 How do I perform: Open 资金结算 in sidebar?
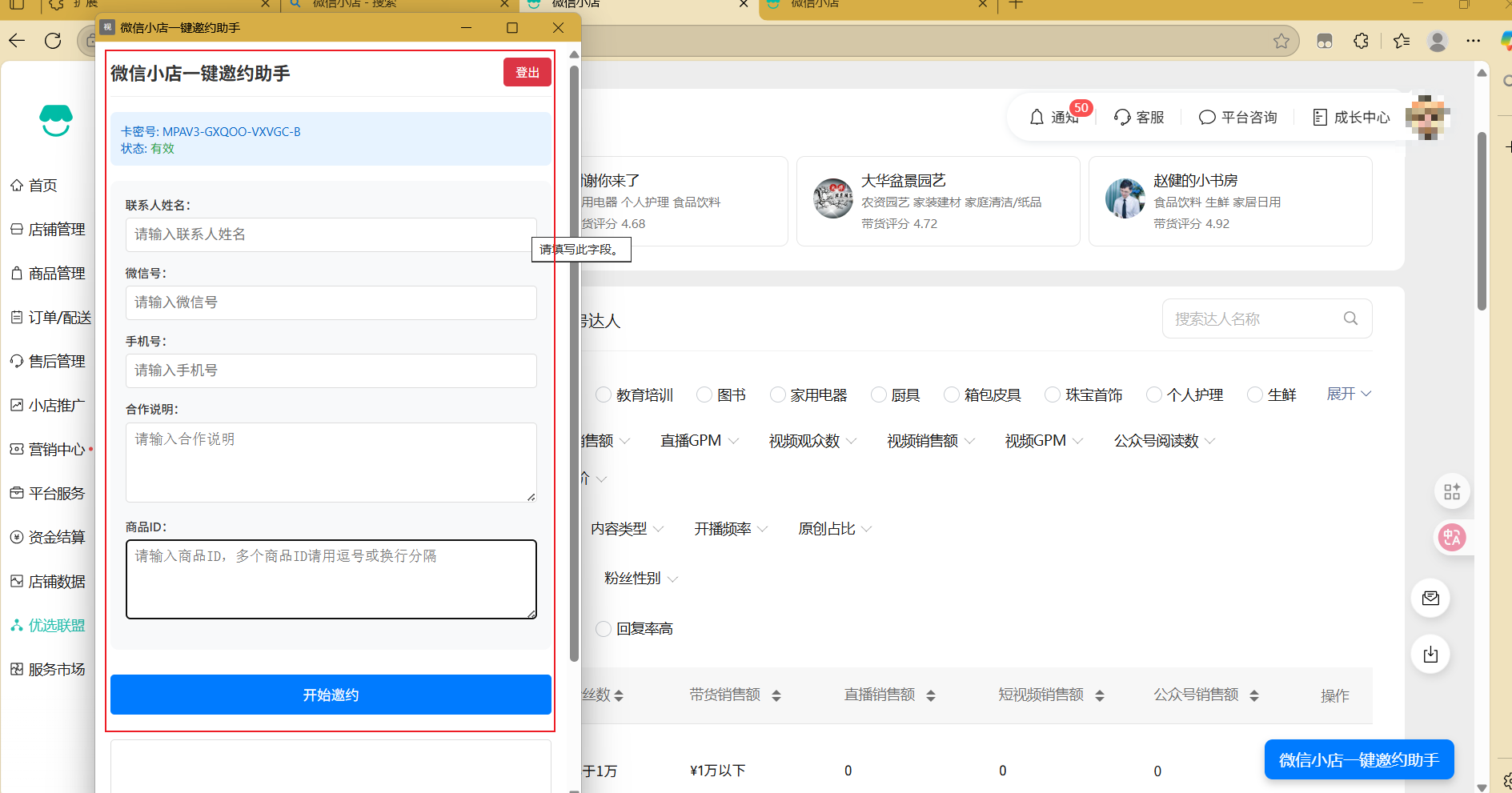(48, 538)
